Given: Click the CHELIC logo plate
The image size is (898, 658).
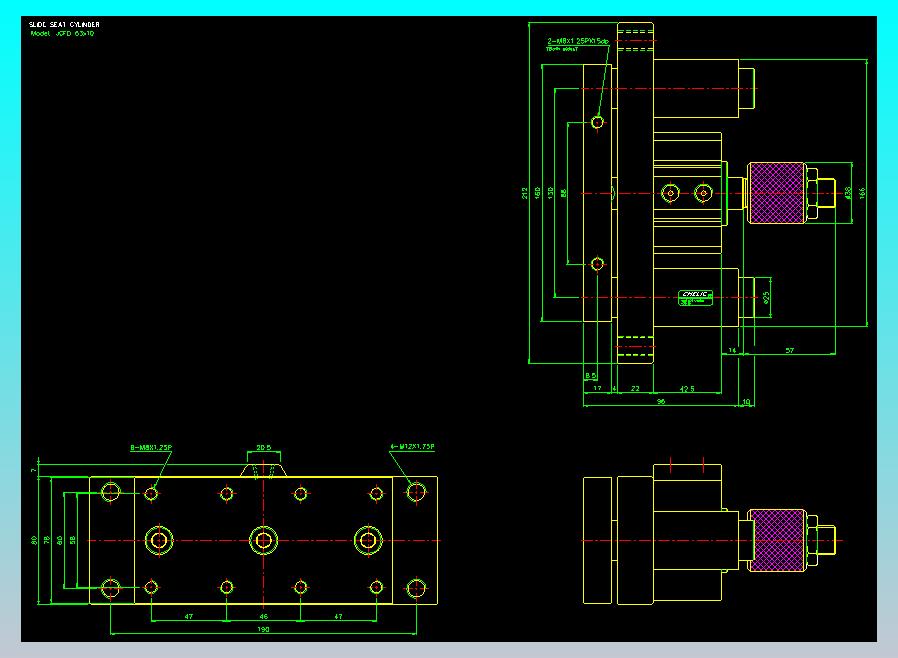Looking at the screenshot, I should [x=695, y=298].
